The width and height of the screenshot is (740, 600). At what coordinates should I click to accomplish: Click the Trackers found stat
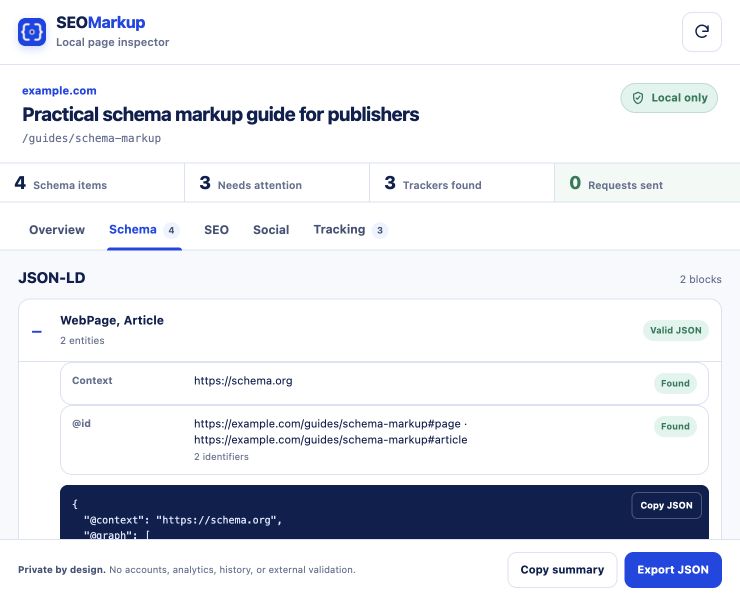click(x=462, y=183)
